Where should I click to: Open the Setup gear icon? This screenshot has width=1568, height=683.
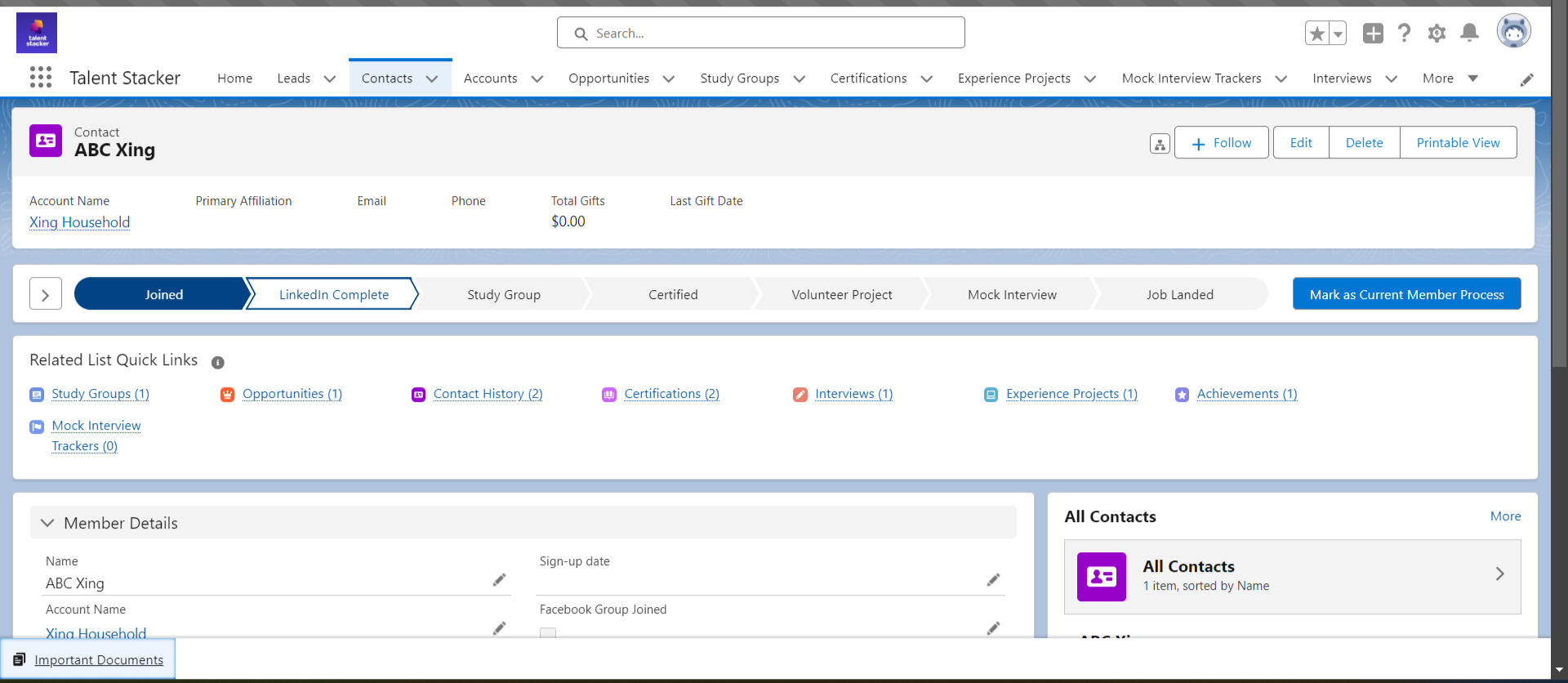coord(1437,33)
